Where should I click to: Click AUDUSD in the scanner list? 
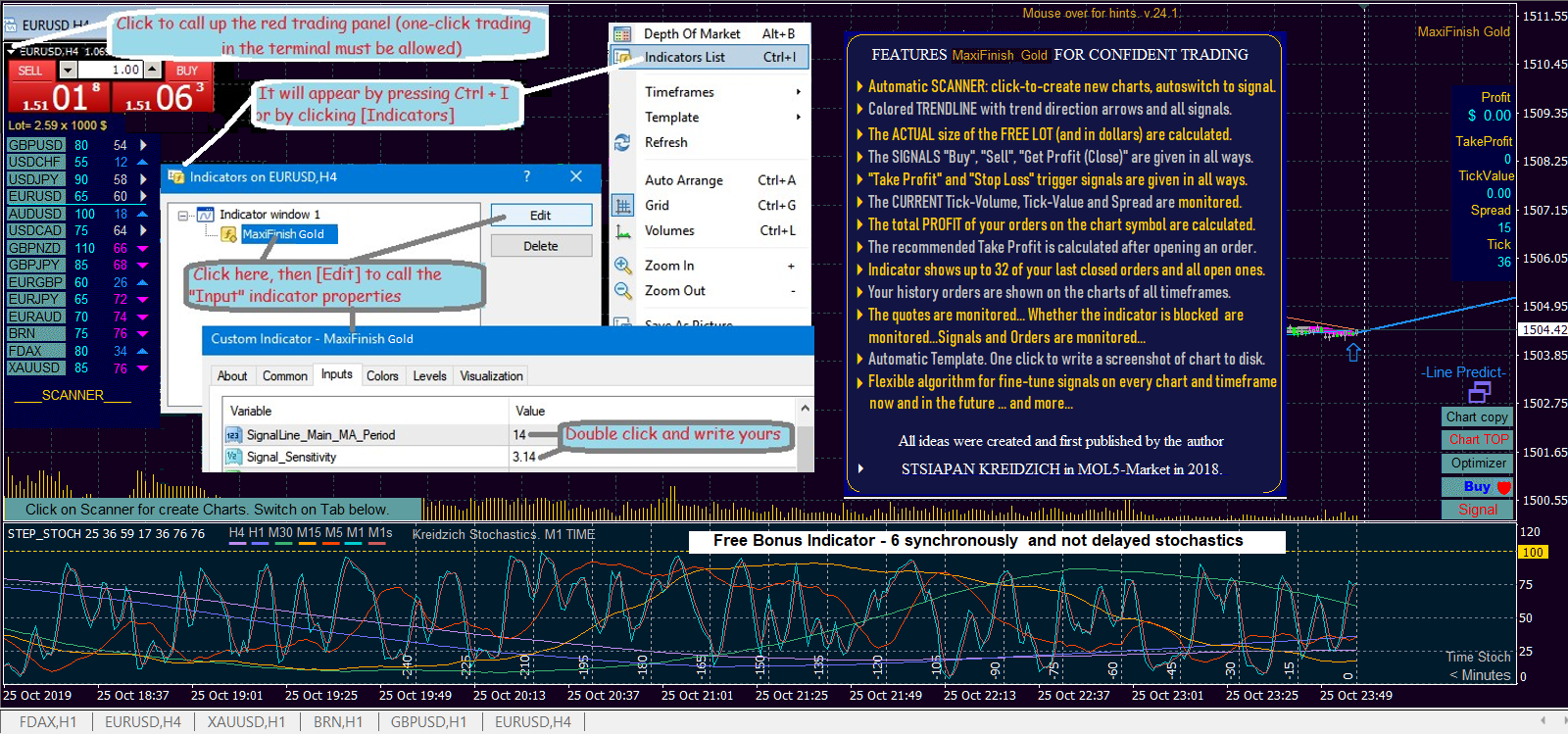click(34, 214)
